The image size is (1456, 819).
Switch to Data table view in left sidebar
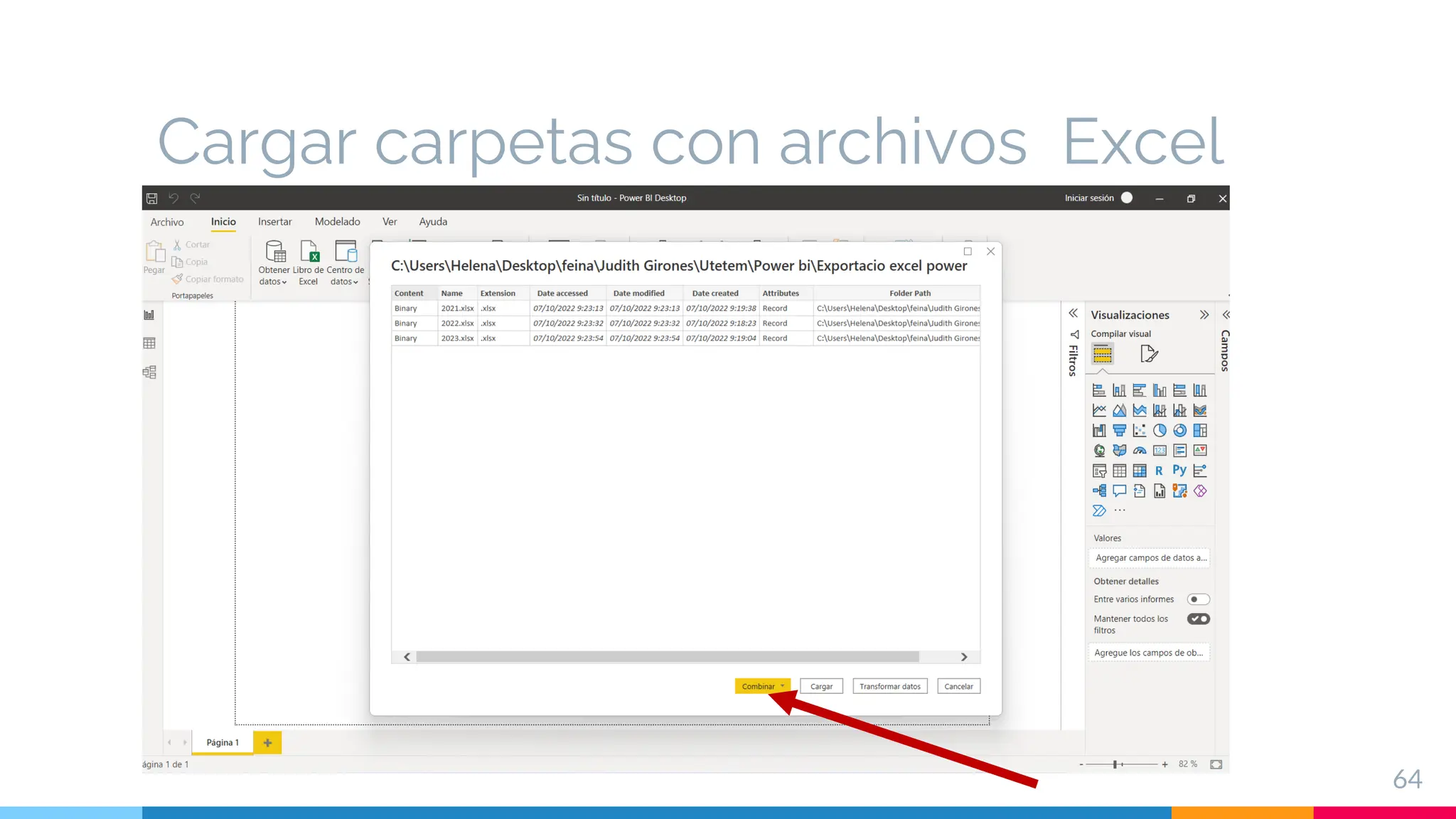tap(149, 343)
